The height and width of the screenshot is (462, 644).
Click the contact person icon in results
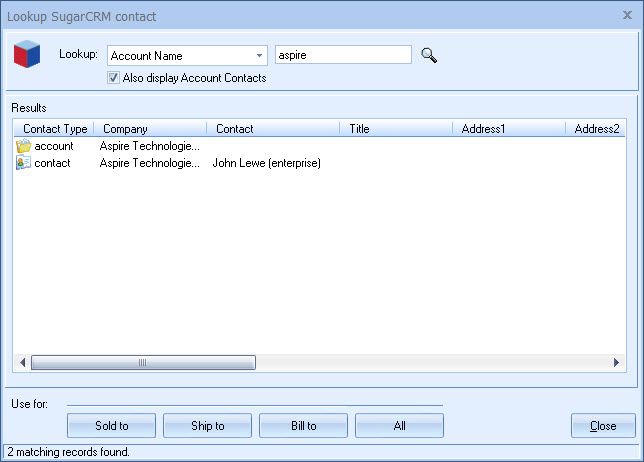(x=23, y=163)
